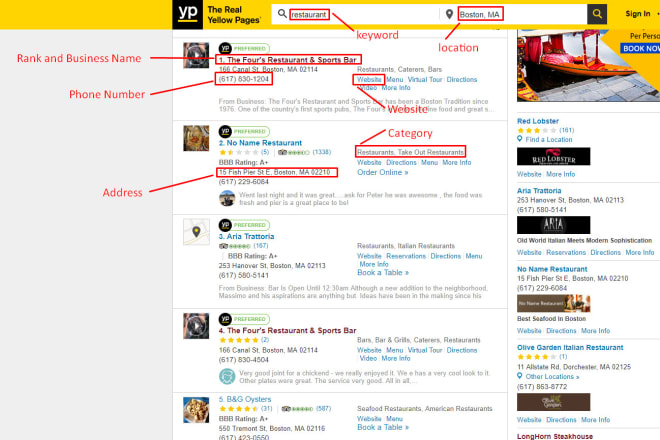Click five-star rating (2) on listing 4
660x440 pixels.
click(x=244, y=340)
